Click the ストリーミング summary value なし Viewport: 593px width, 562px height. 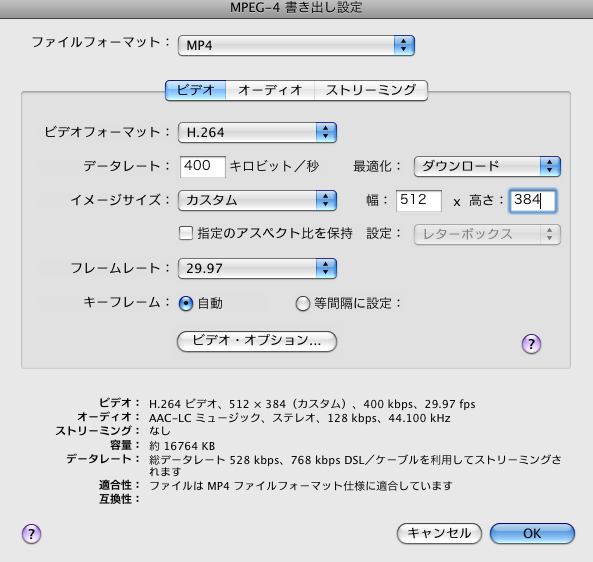[x=160, y=431]
